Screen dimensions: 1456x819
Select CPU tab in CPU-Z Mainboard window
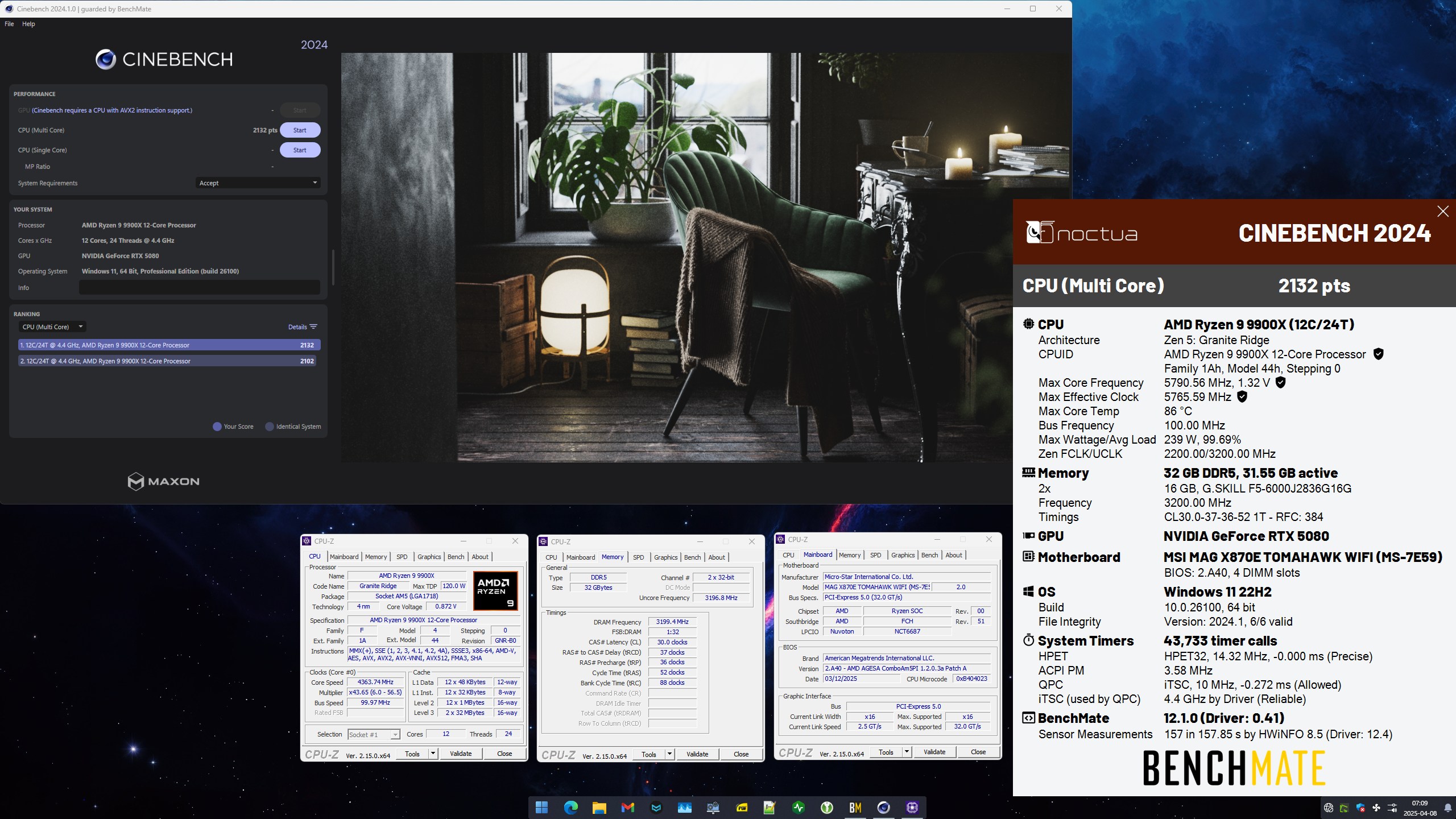coord(788,555)
